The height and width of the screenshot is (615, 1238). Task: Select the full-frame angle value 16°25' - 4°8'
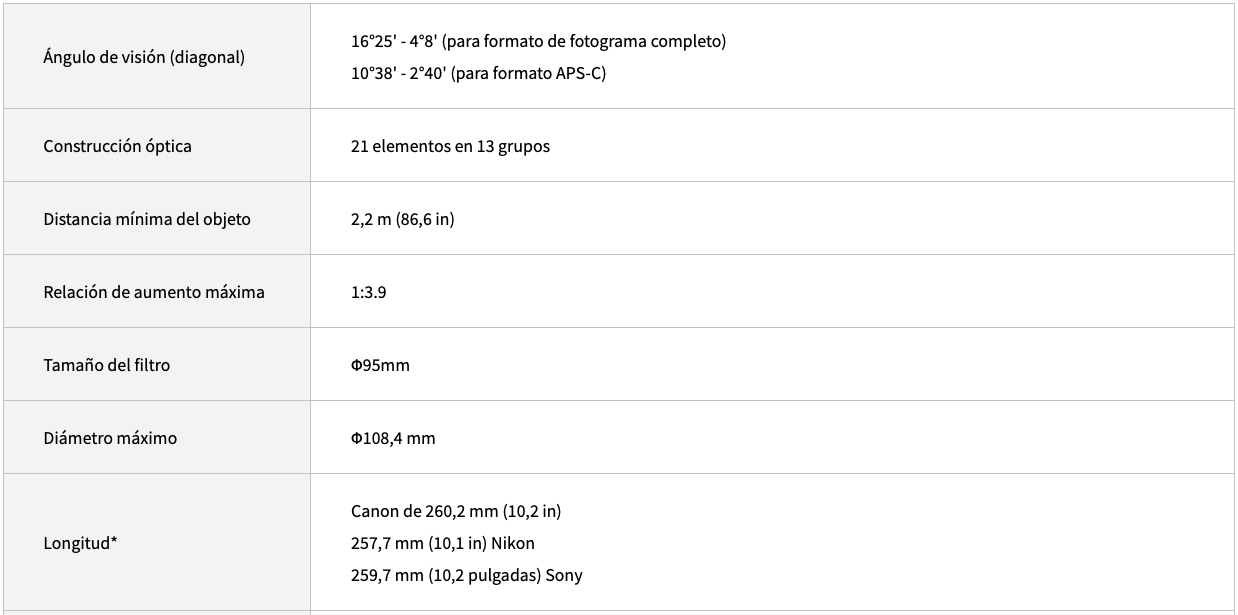click(x=393, y=41)
